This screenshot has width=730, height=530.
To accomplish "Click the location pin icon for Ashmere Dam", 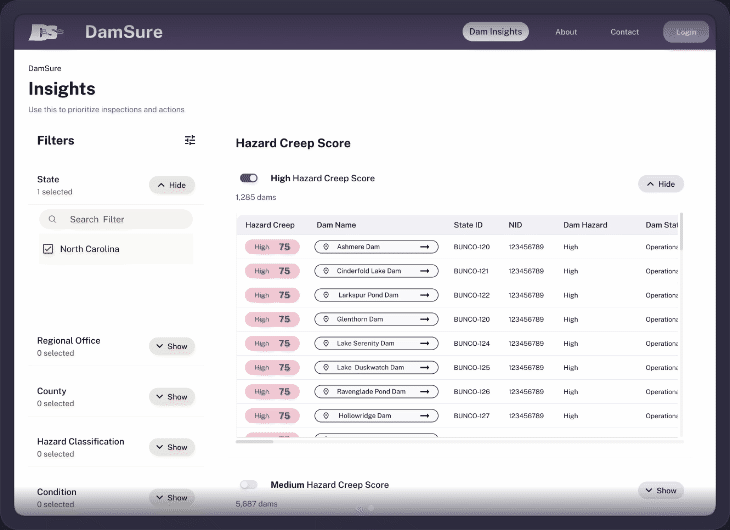I will click(x=326, y=246).
